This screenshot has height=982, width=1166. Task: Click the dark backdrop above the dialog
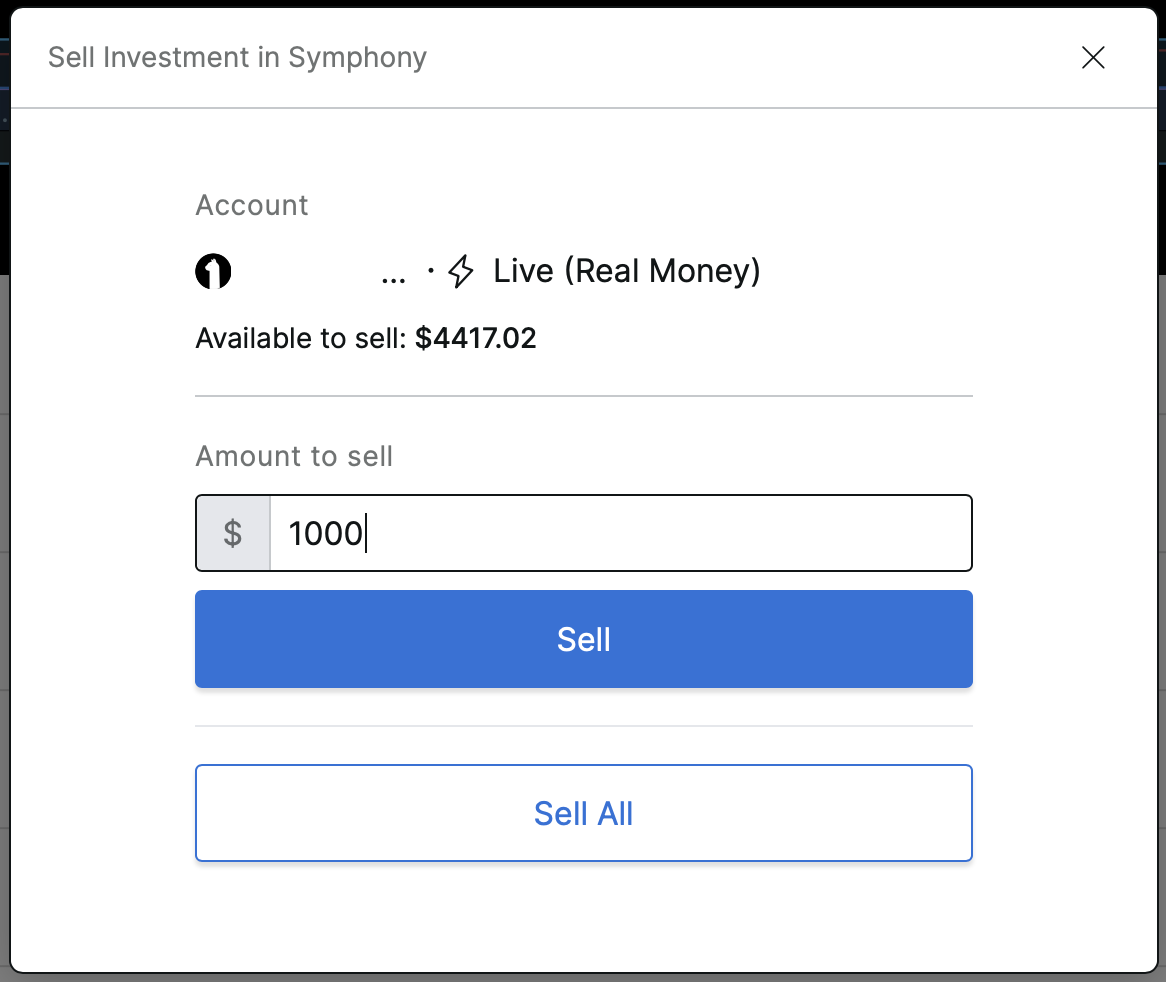click(x=583, y=3)
